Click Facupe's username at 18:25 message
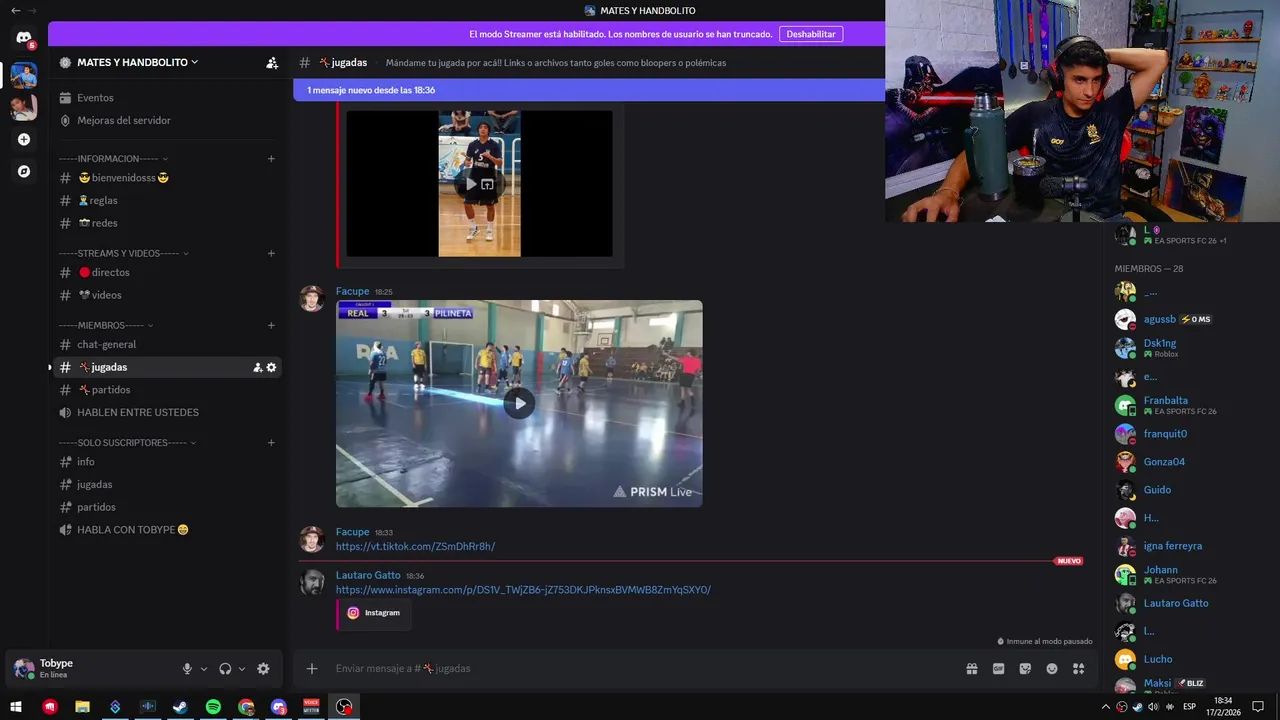Viewport: 1280px width, 720px height. (x=352, y=292)
